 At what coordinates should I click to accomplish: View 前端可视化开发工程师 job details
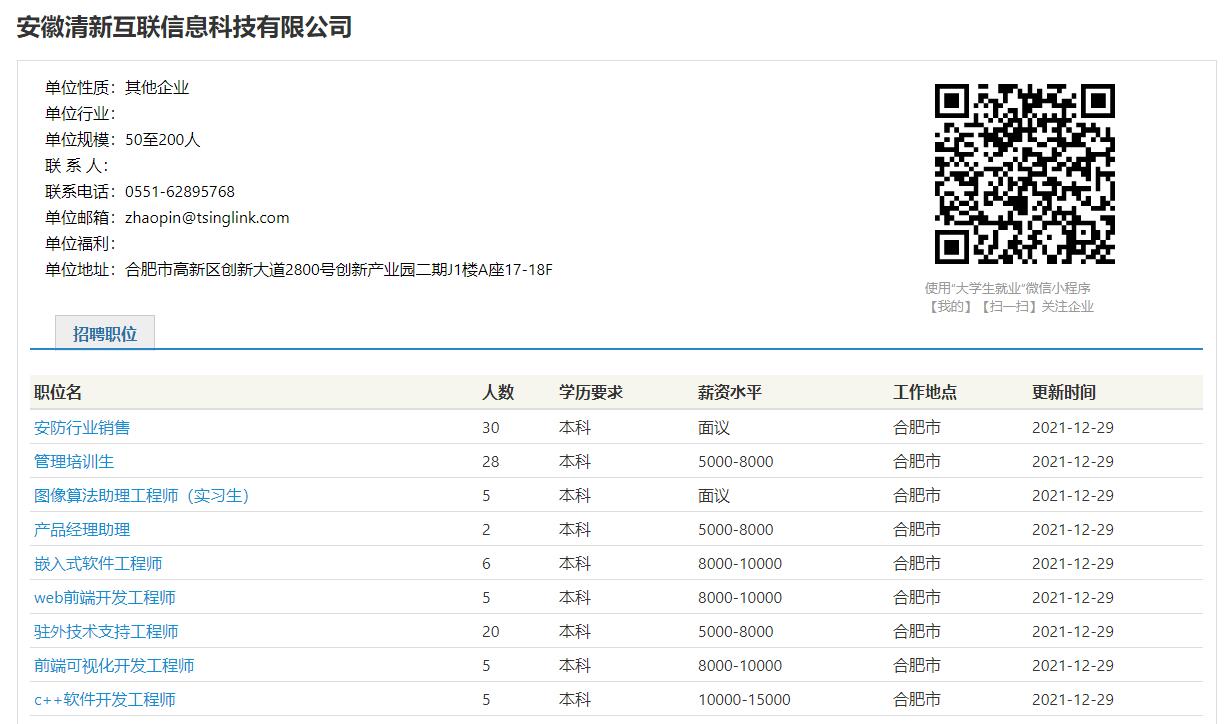[x=114, y=666]
